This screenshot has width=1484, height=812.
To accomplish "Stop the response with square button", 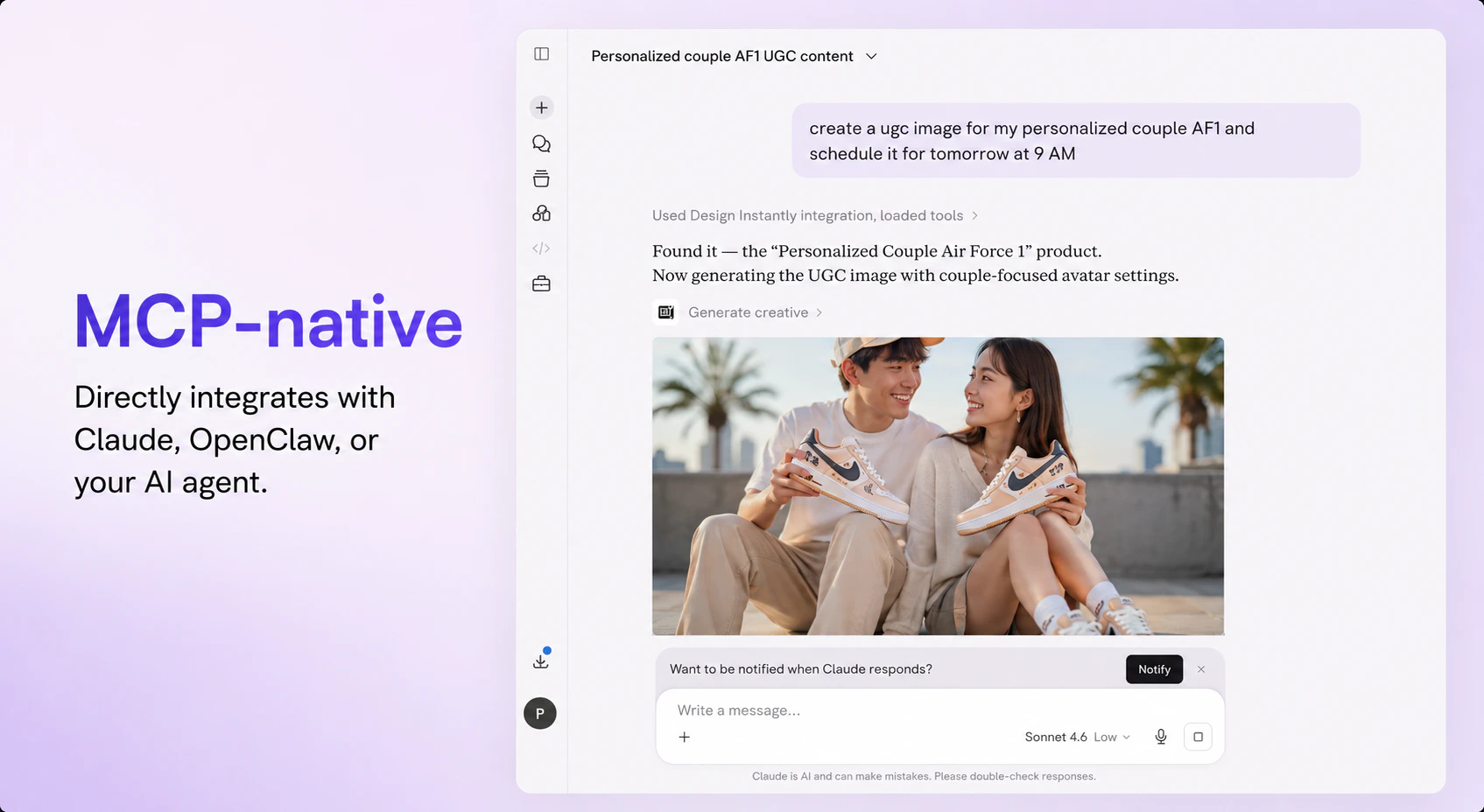I will [1198, 737].
